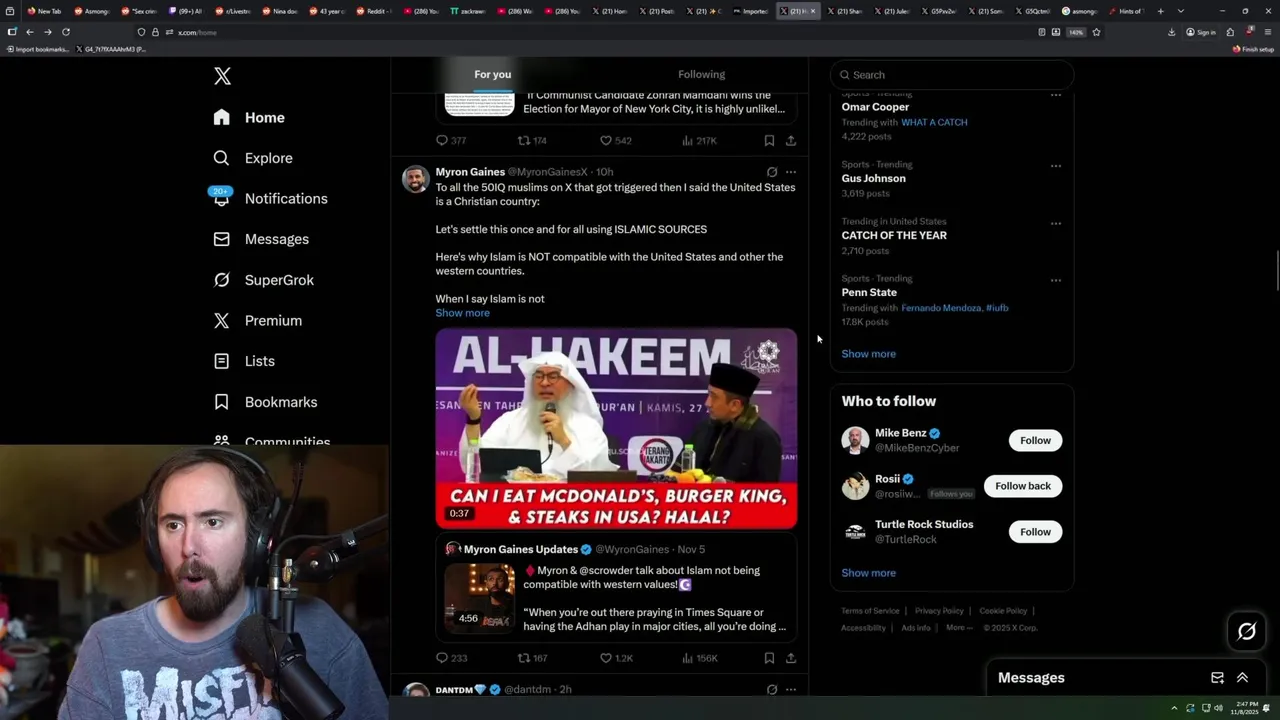The height and width of the screenshot is (720, 1280).
Task: Follow back Rosii
Action: click(x=1023, y=486)
